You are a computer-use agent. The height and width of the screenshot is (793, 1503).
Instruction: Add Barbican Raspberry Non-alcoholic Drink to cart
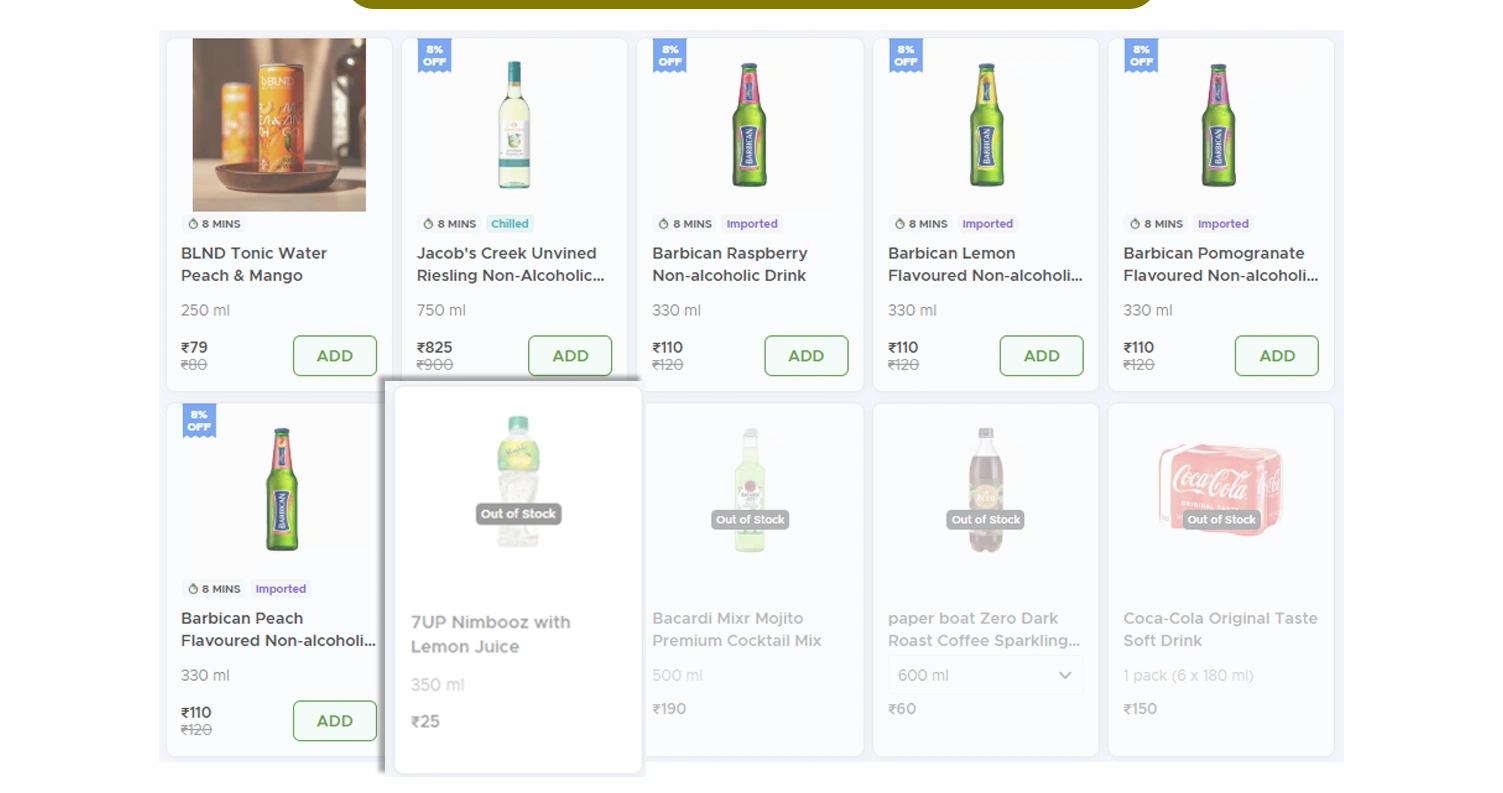[806, 355]
